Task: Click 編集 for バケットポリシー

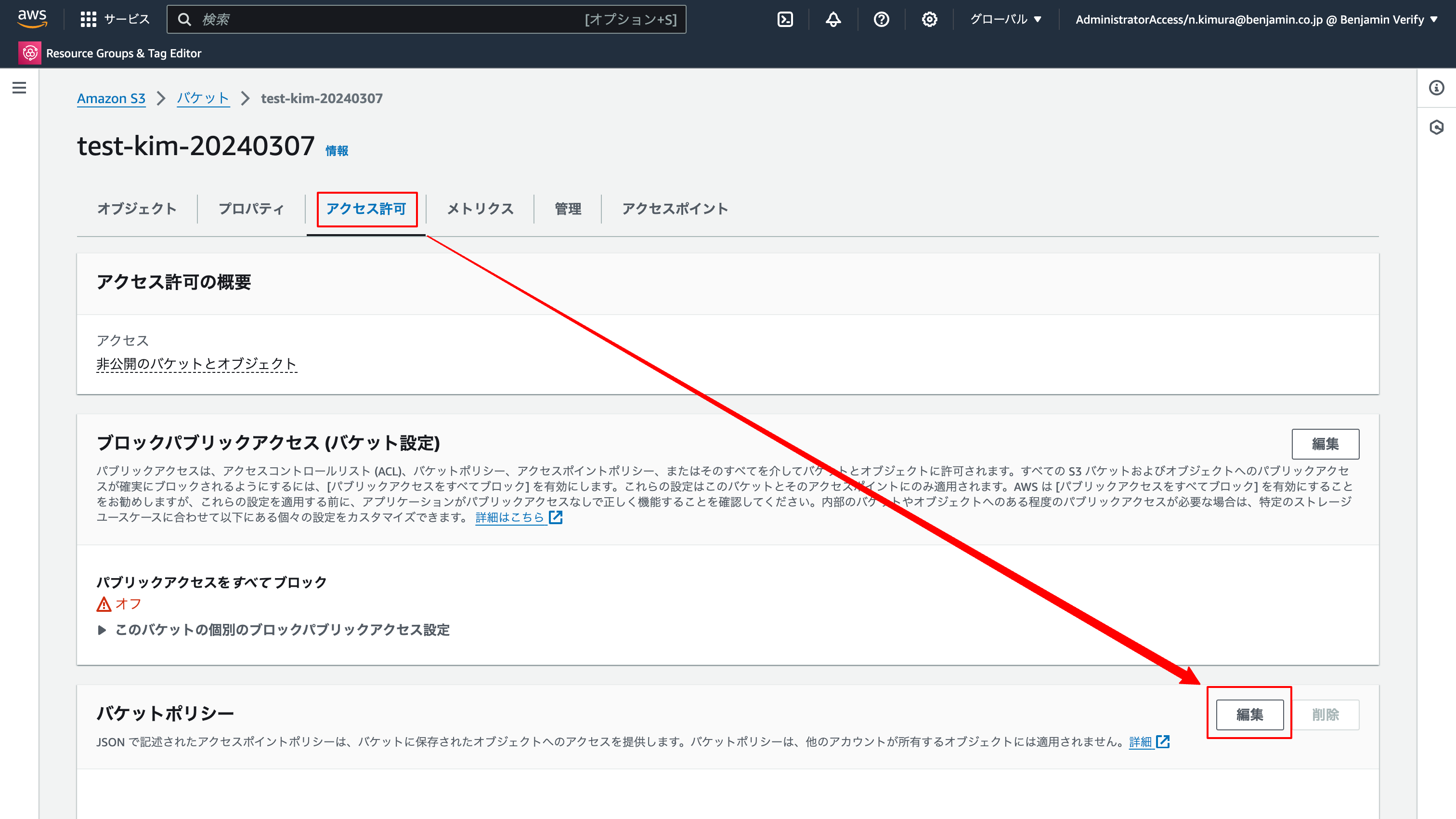Action: [x=1250, y=714]
